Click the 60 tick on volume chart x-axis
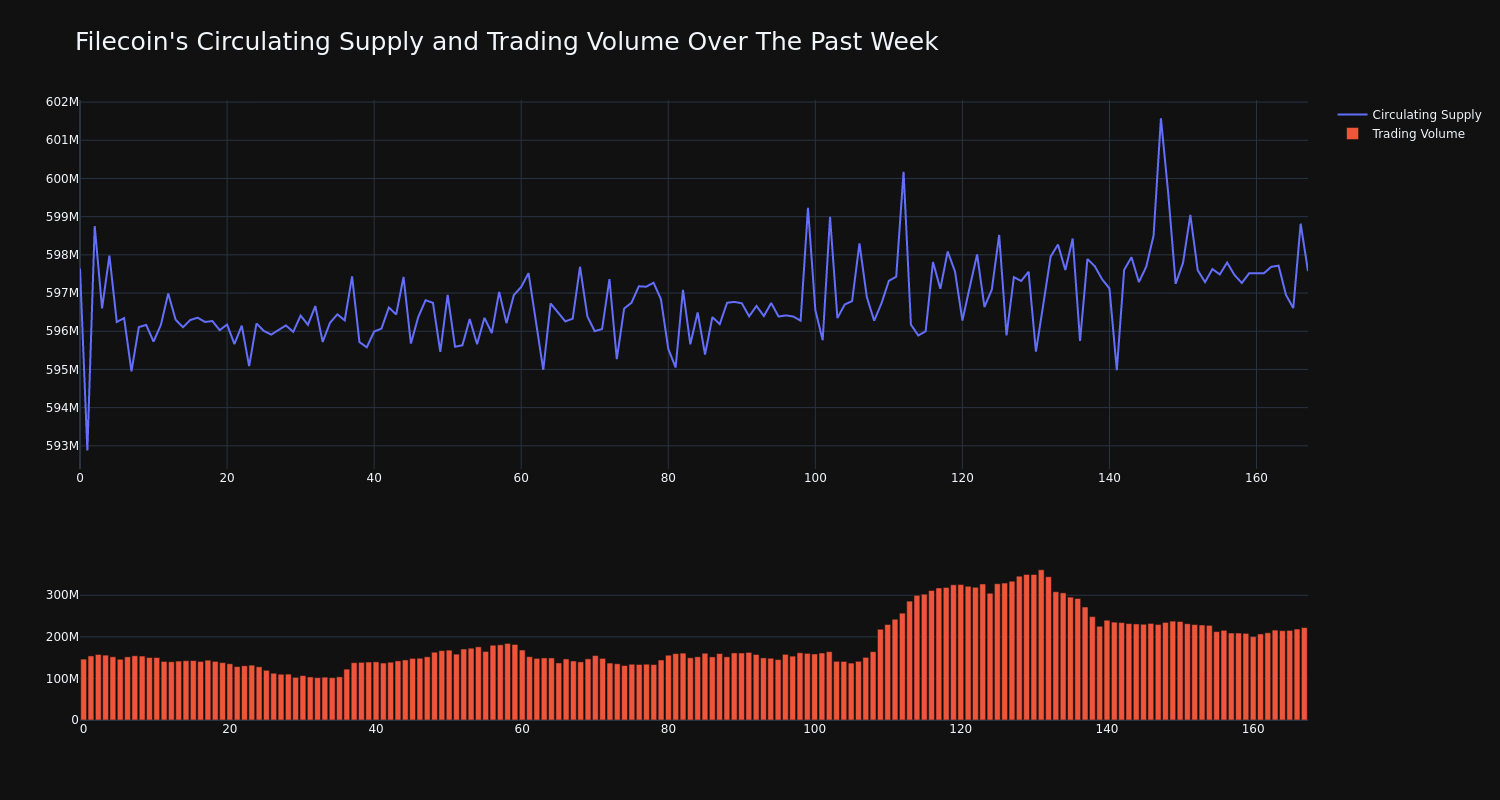Screen dimensions: 1500x800 (x=522, y=729)
